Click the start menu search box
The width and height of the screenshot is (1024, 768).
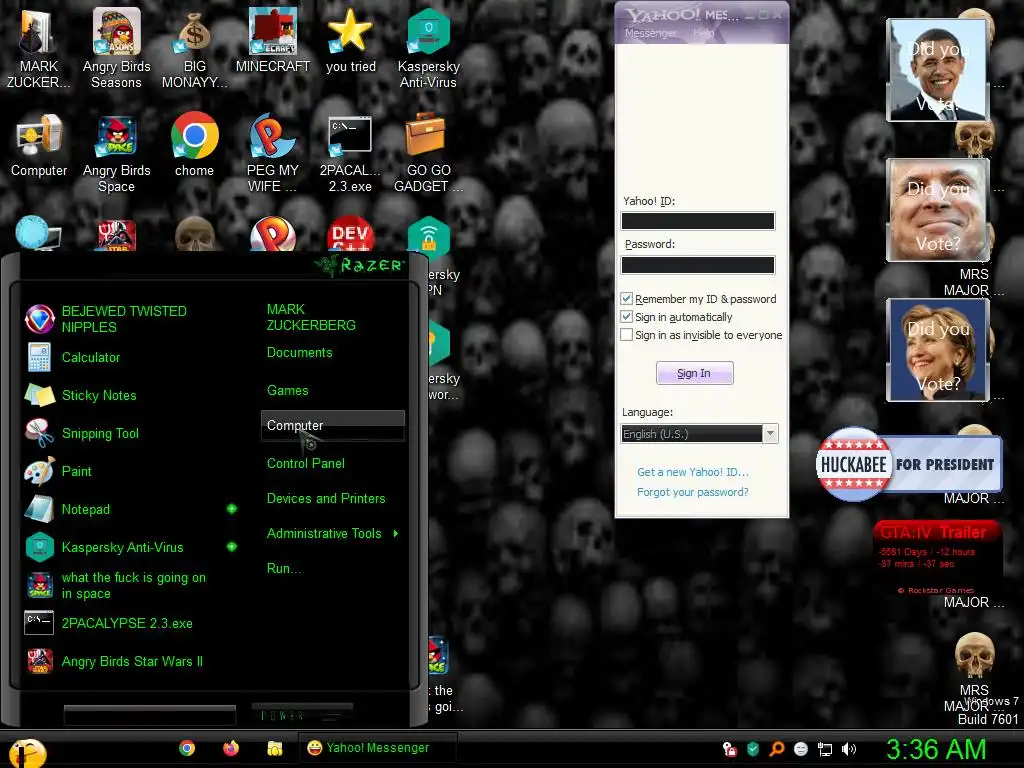[x=150, y=715]
